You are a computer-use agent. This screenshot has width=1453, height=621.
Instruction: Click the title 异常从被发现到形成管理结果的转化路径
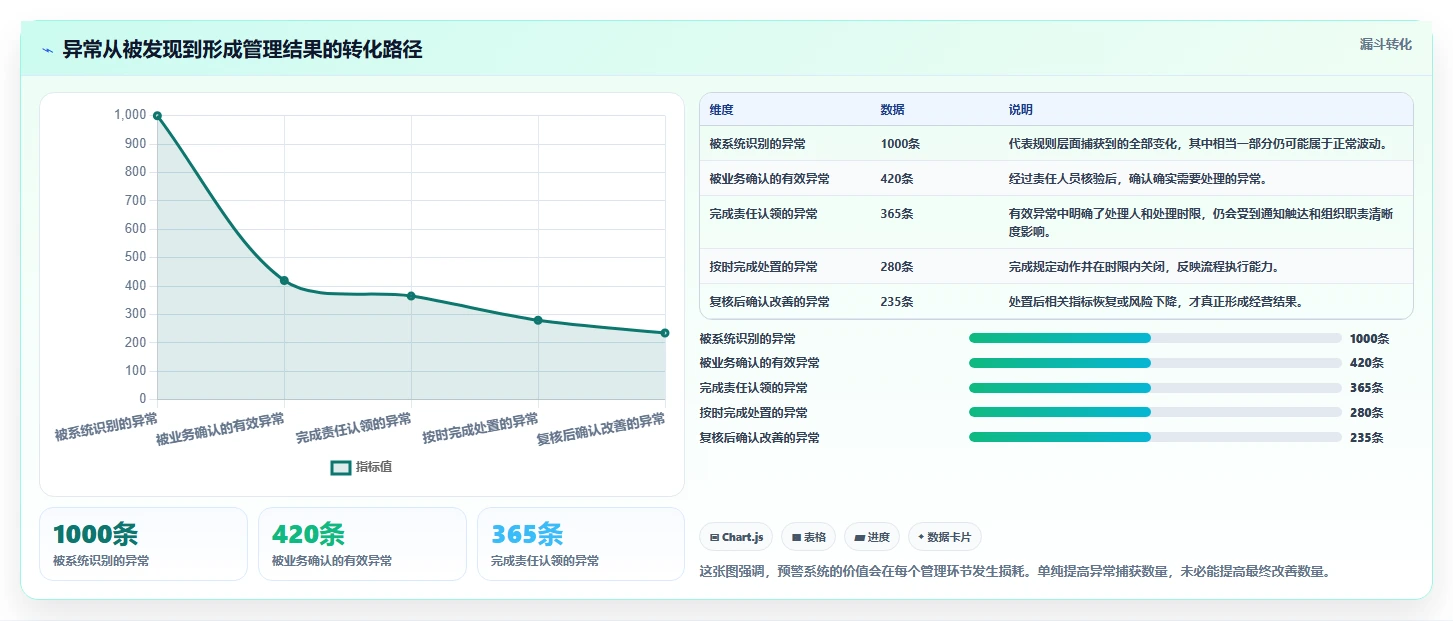242,50
